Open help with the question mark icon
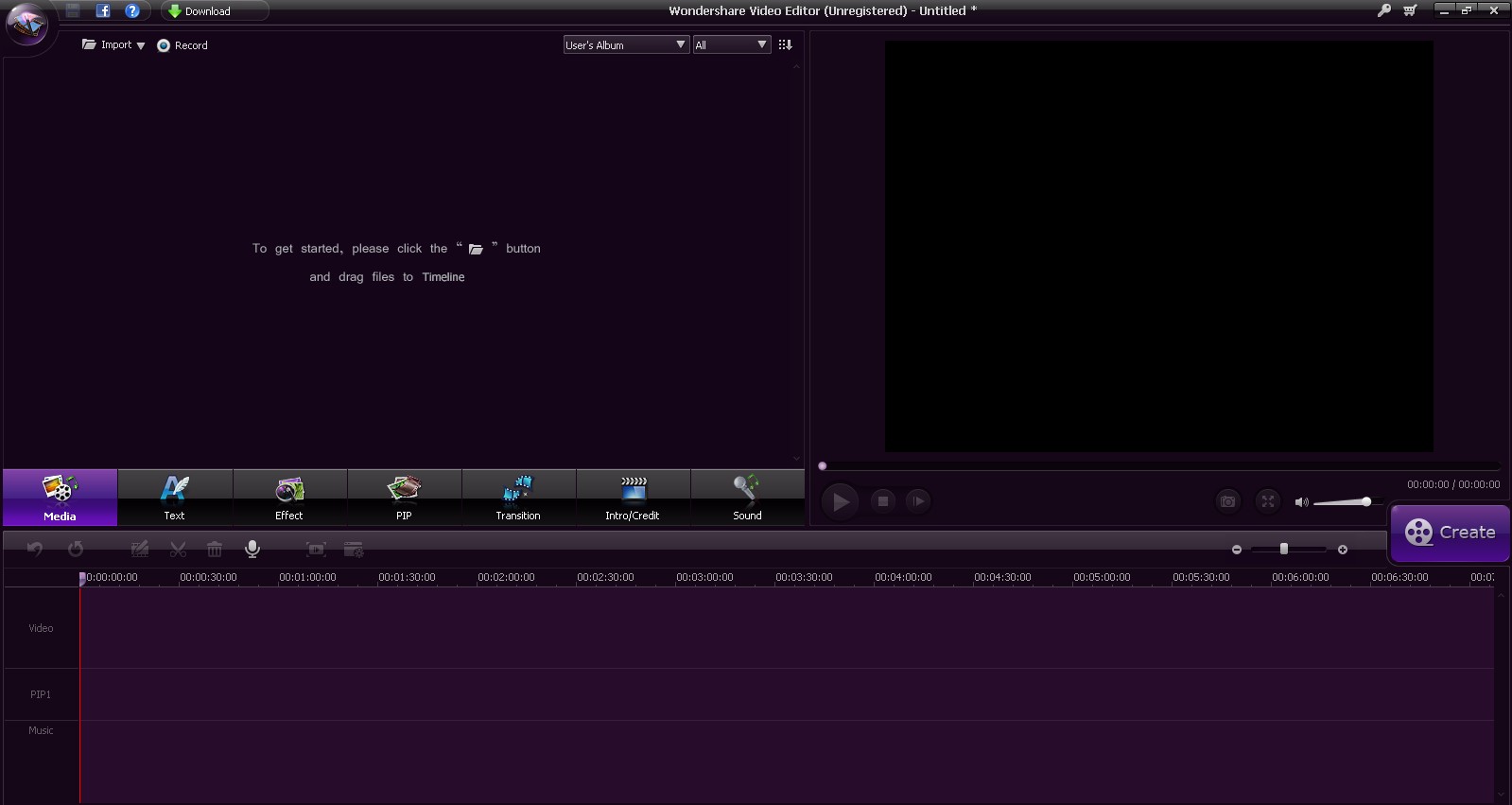 pos(132,10)
